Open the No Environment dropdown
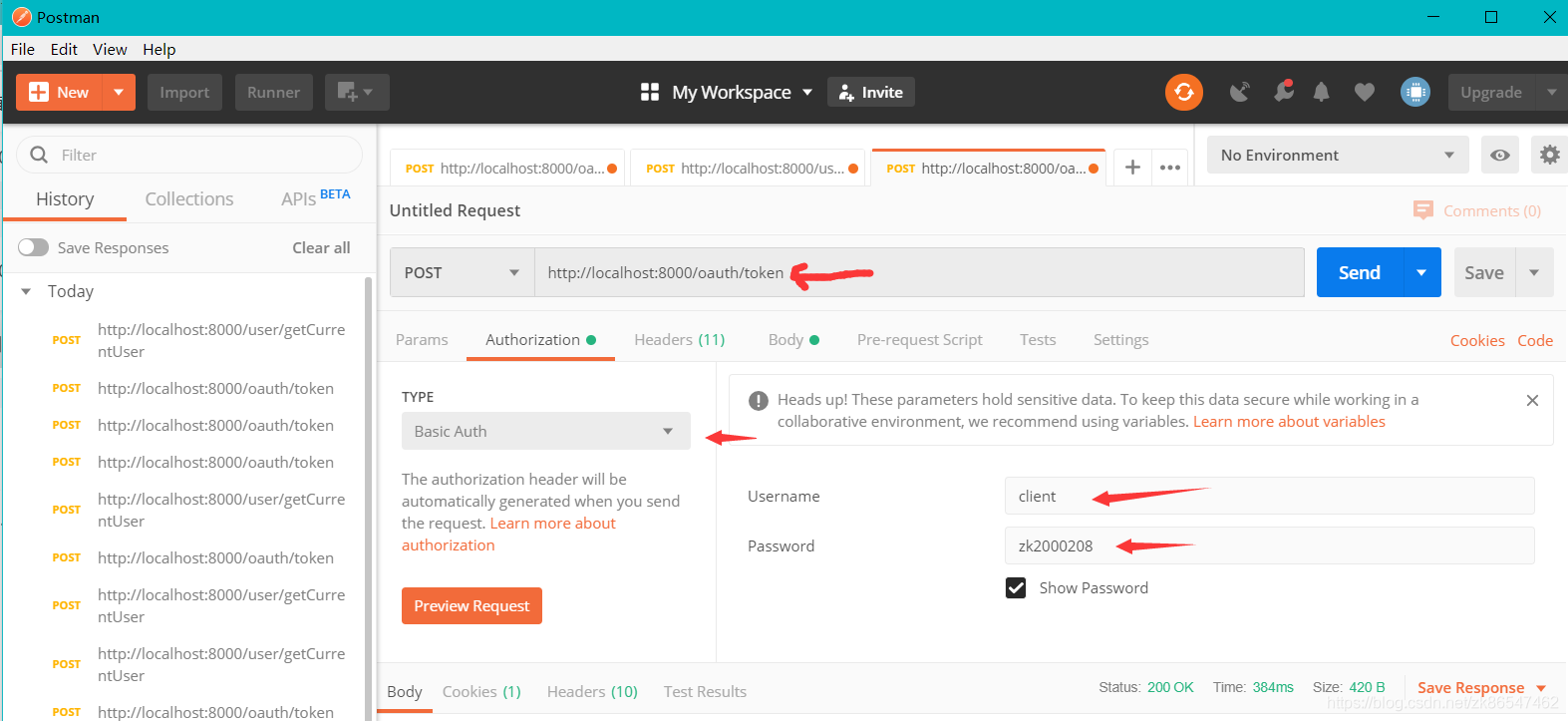The height and width of the screenshot is (721, 1568). pyautogui.click(x=1338, y=155)
